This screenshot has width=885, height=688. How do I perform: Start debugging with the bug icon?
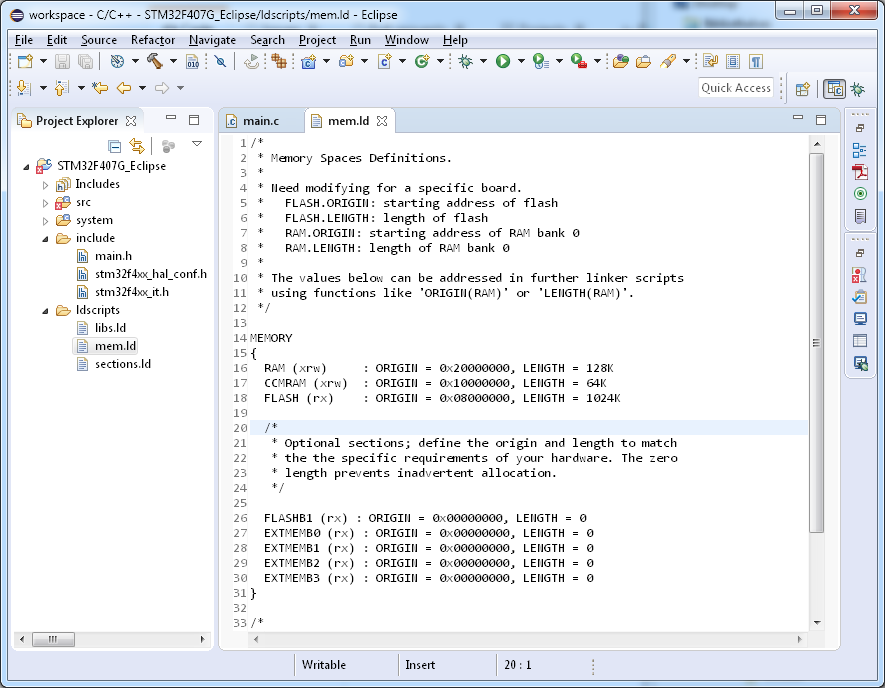(x=466, y=61)
